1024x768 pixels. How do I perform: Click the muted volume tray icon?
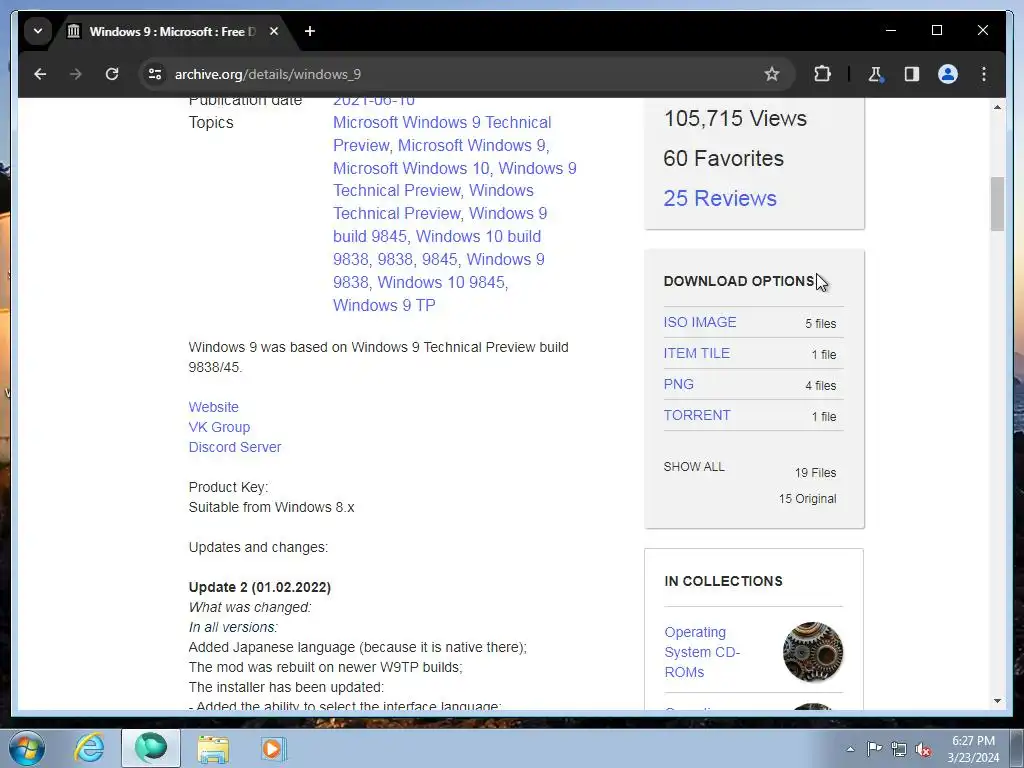tap(923, 749)
